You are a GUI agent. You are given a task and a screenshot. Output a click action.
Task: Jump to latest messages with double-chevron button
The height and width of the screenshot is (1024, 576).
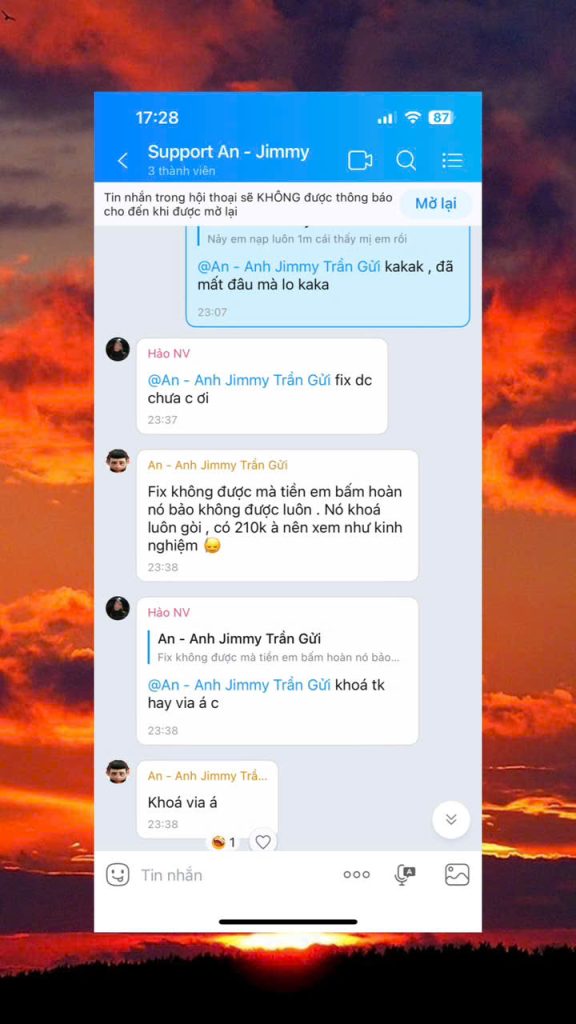pos(451,820)
